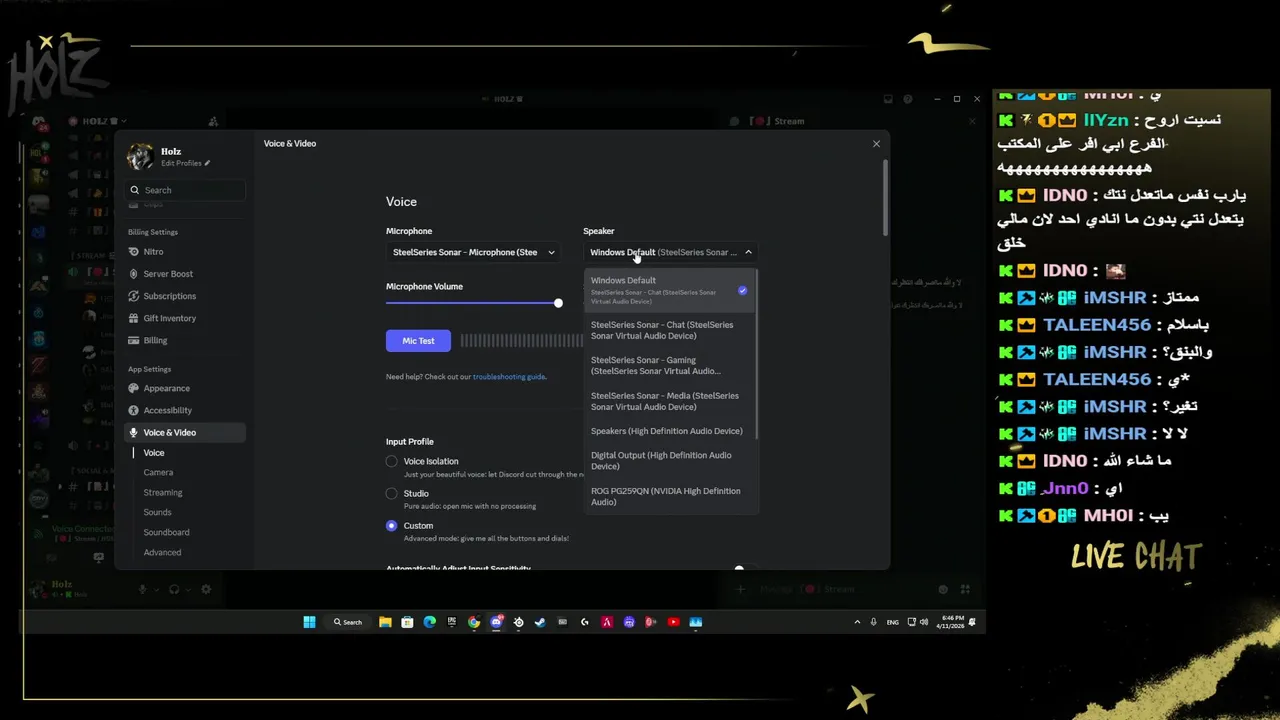Click the speaker dropdown list scrollbar
This screenshot has width=1280, height=720.
(757, 354)
